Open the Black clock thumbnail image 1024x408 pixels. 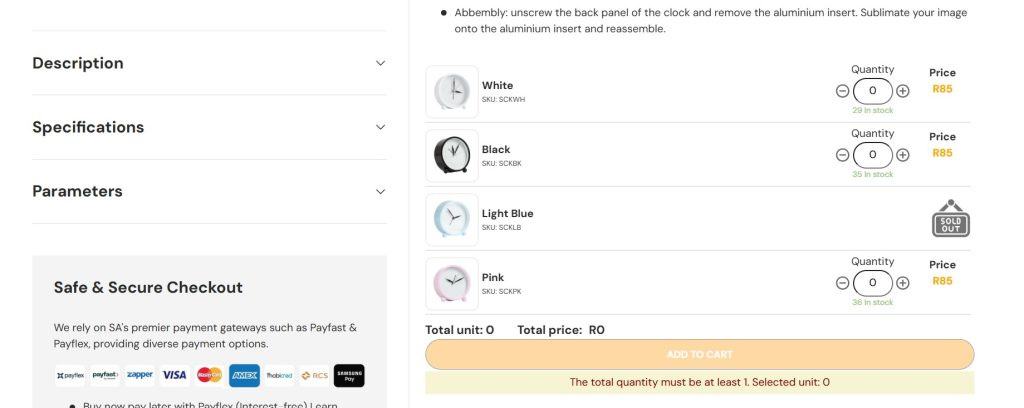[x=451, y=155]
